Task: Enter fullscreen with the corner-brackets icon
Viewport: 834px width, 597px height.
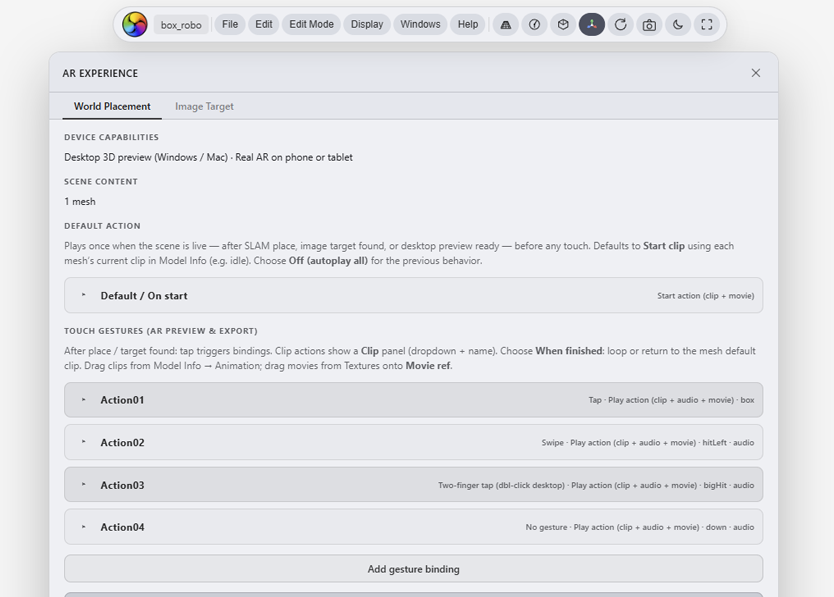Action: pos(707,24)
